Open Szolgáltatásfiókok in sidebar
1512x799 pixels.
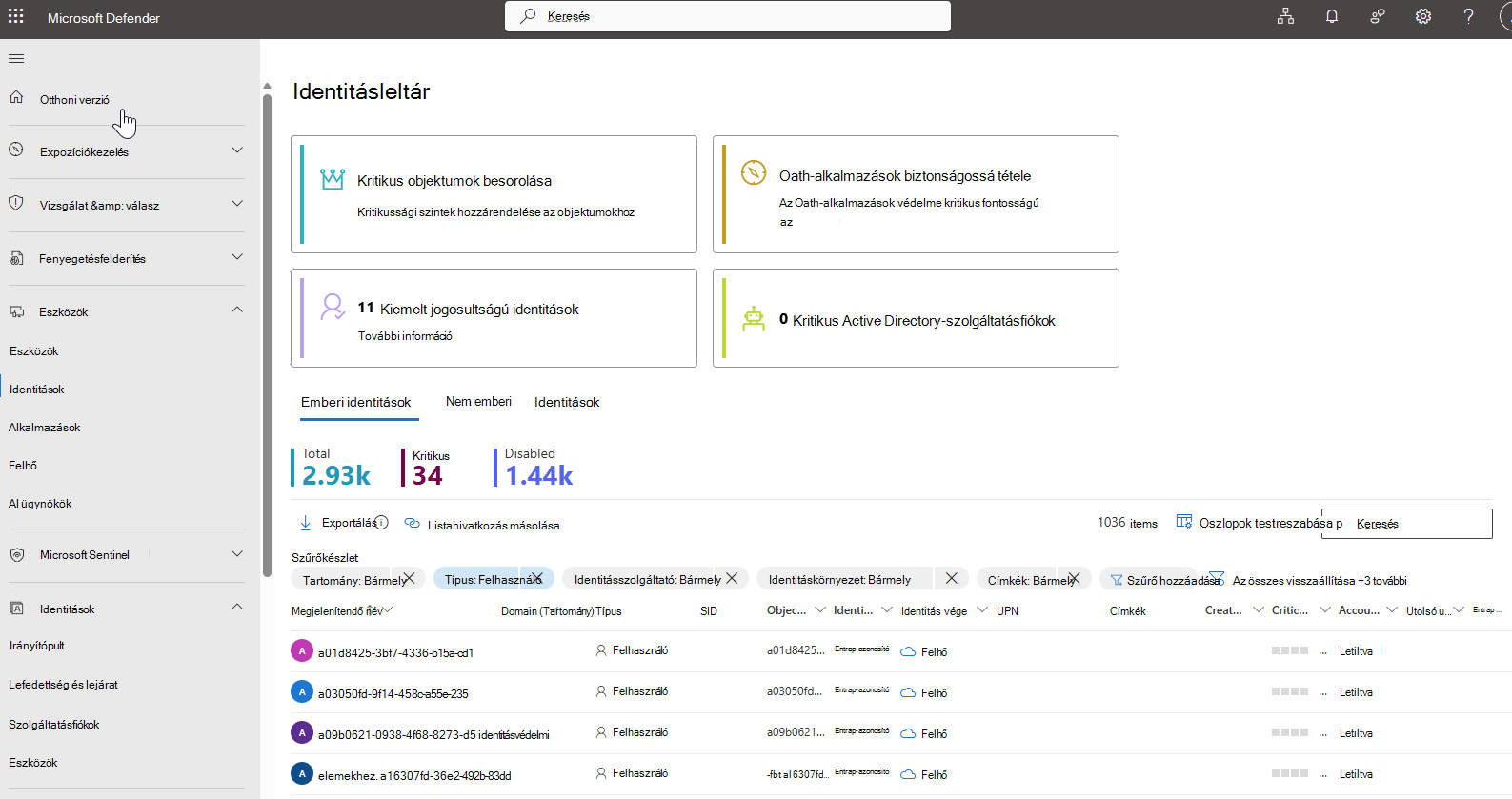click(x=54, y=725)
